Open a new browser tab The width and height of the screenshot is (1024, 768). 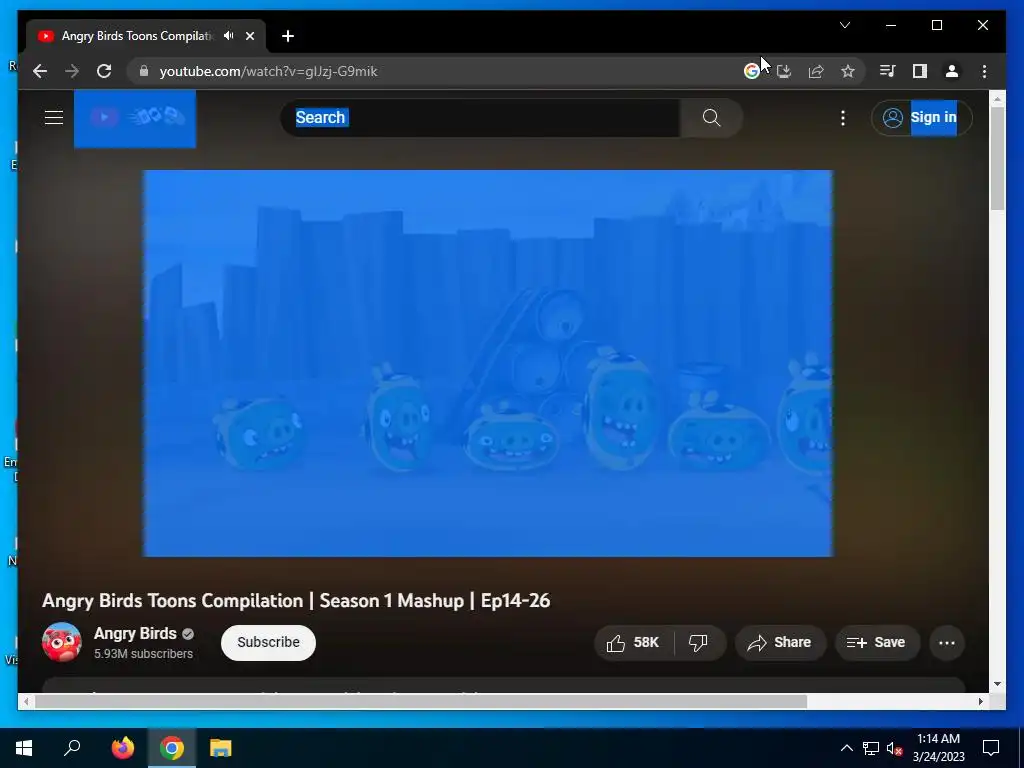(288, 36)
